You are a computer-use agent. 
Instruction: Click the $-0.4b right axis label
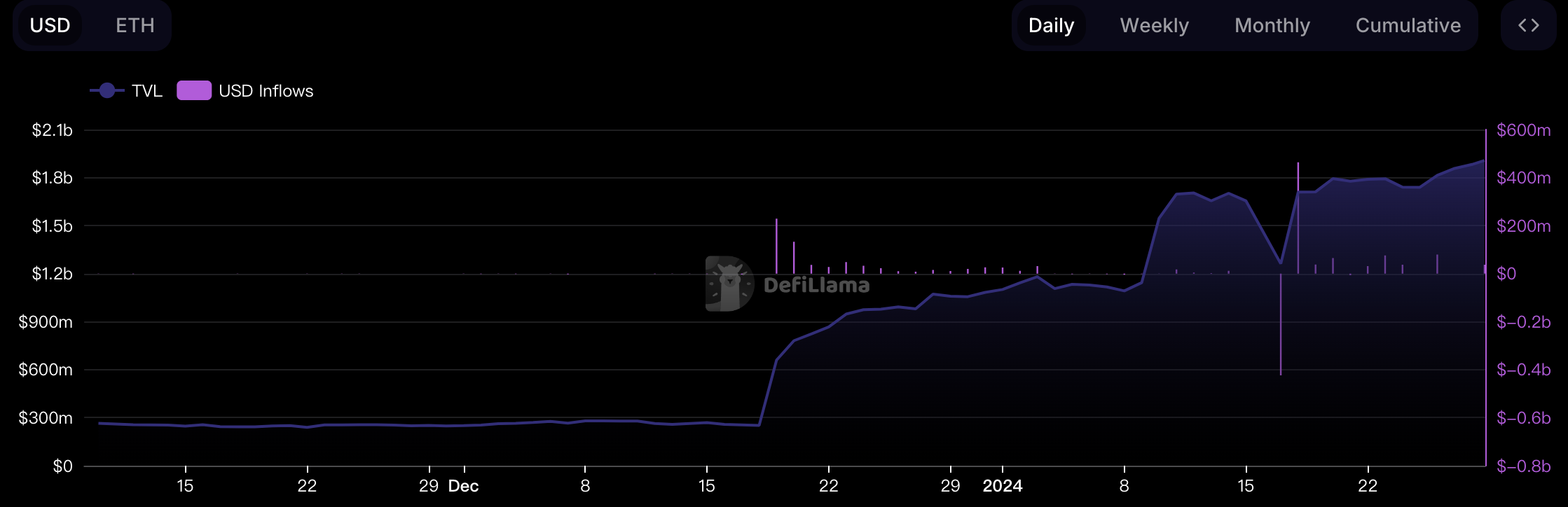tap(1523, 370)
